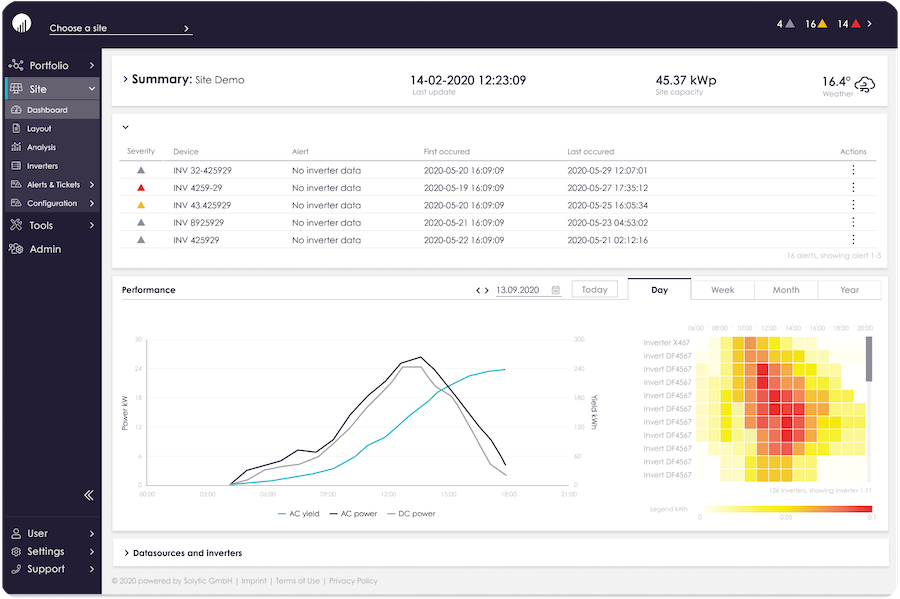Screen dimensions: 900x599
Task: Toggle AC yield legend entry
Action: [x=298, y=514]
